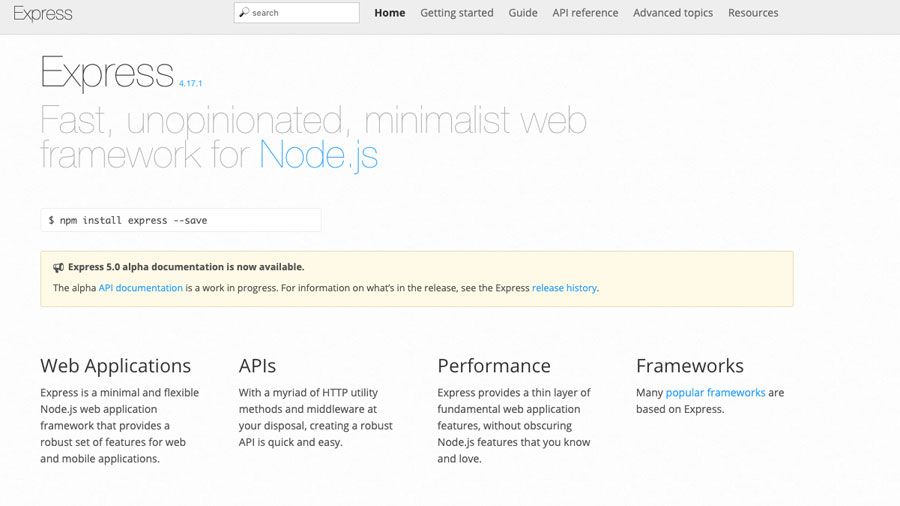The width and height of the screenshot is (900, 506).
Task: Click the Express logo in the top bar
Action: pyautogui.click(x=43, y=13)
